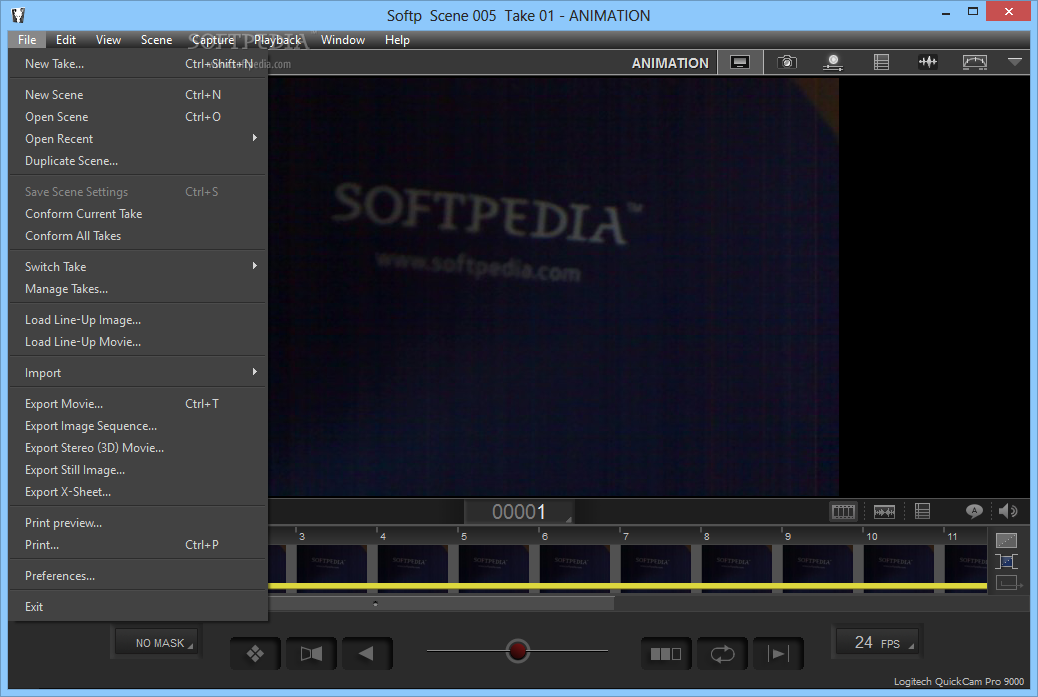Select frame 8 thumbnail in timeline
The height and width of the screenshot is (697, 1038).
click(736, 563)
